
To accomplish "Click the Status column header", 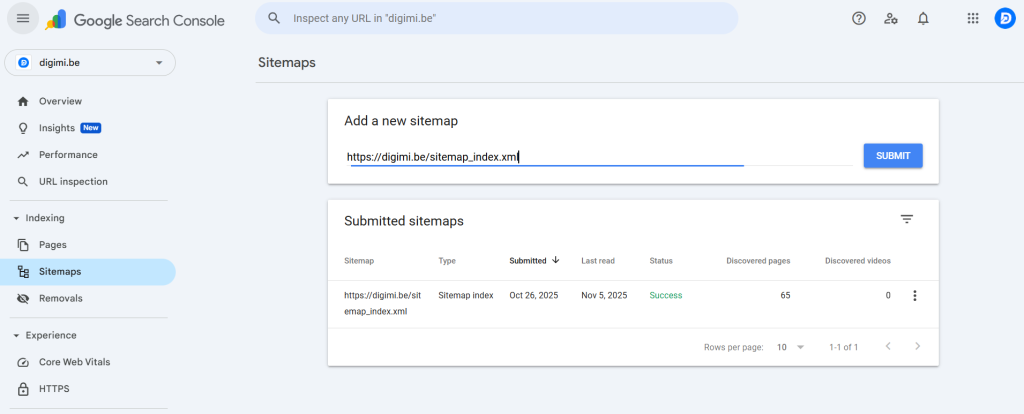I will point(661,261).
